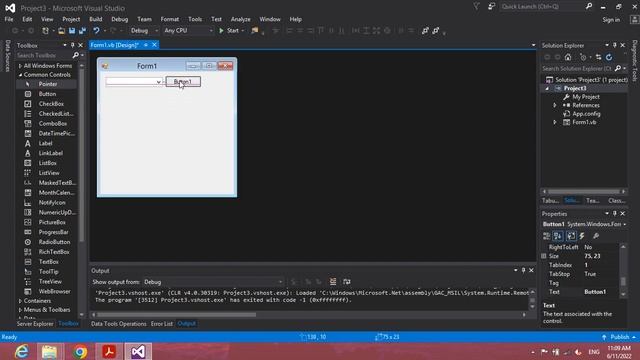Collapse Common Controls toolbox group
Screen dimensions: 640x360
pyautogui.click(x=20, y=75)
